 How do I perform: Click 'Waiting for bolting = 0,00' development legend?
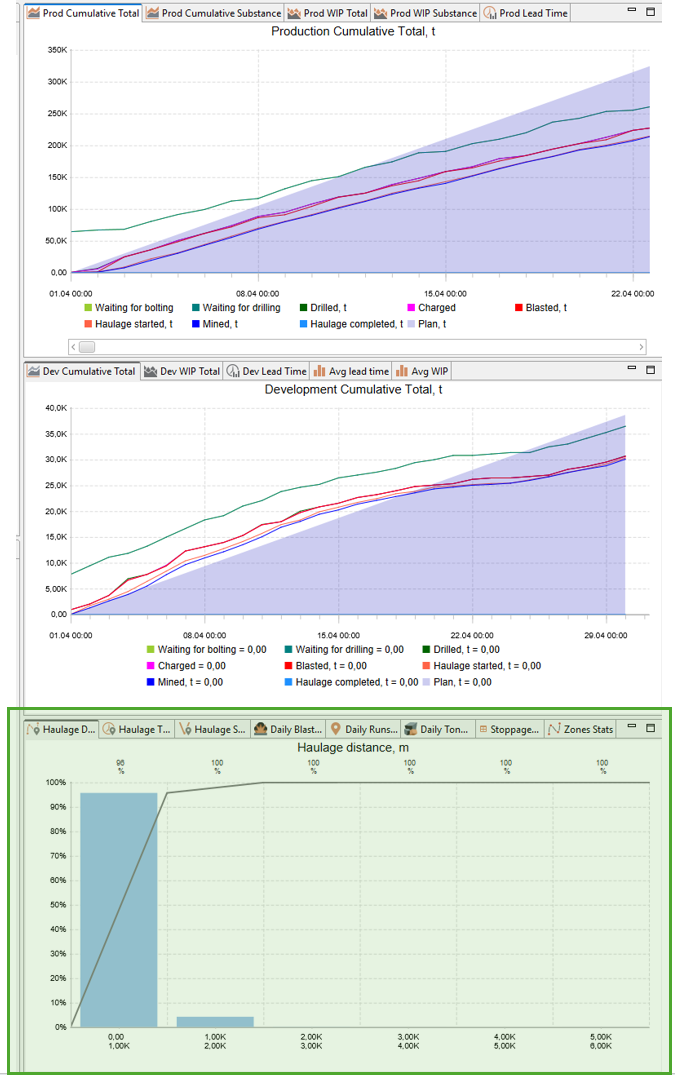click(x=206, y=649)
